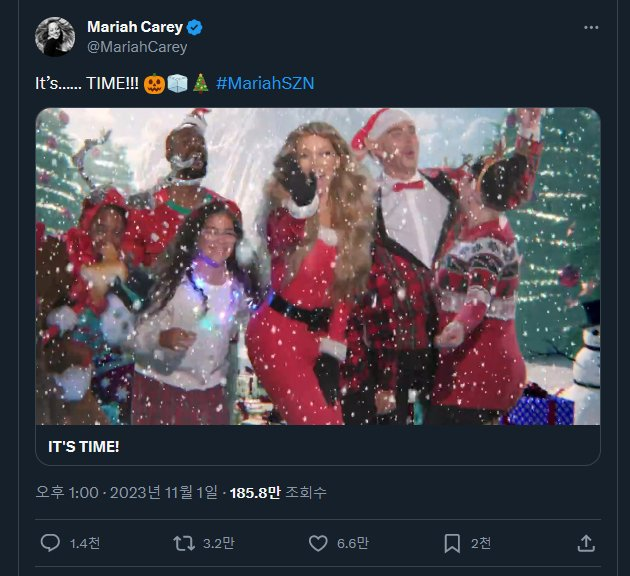Screen dimensions: 630x576
Task: Open Mariah Carey's profile avatar
Action: [55, 37]
